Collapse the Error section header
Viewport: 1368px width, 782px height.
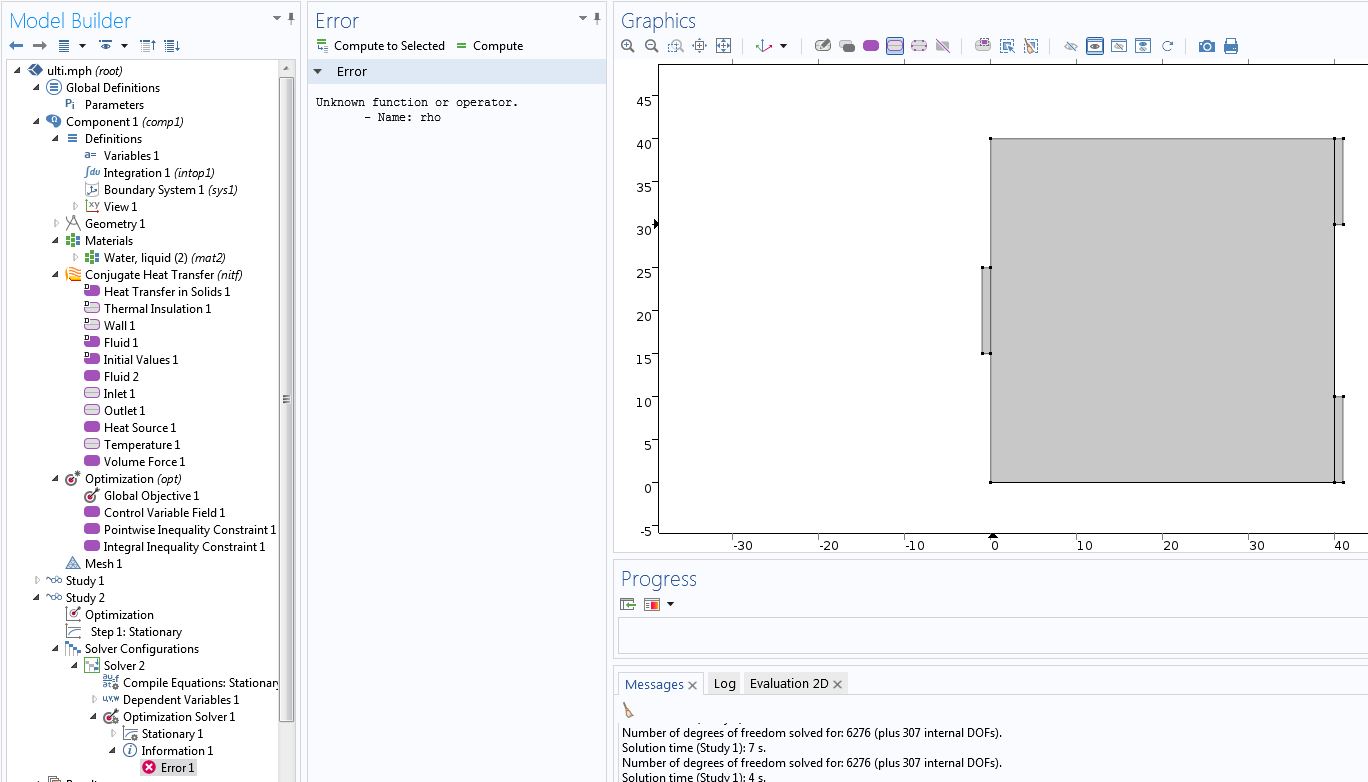pyautogui.click(x=318, y=72)
